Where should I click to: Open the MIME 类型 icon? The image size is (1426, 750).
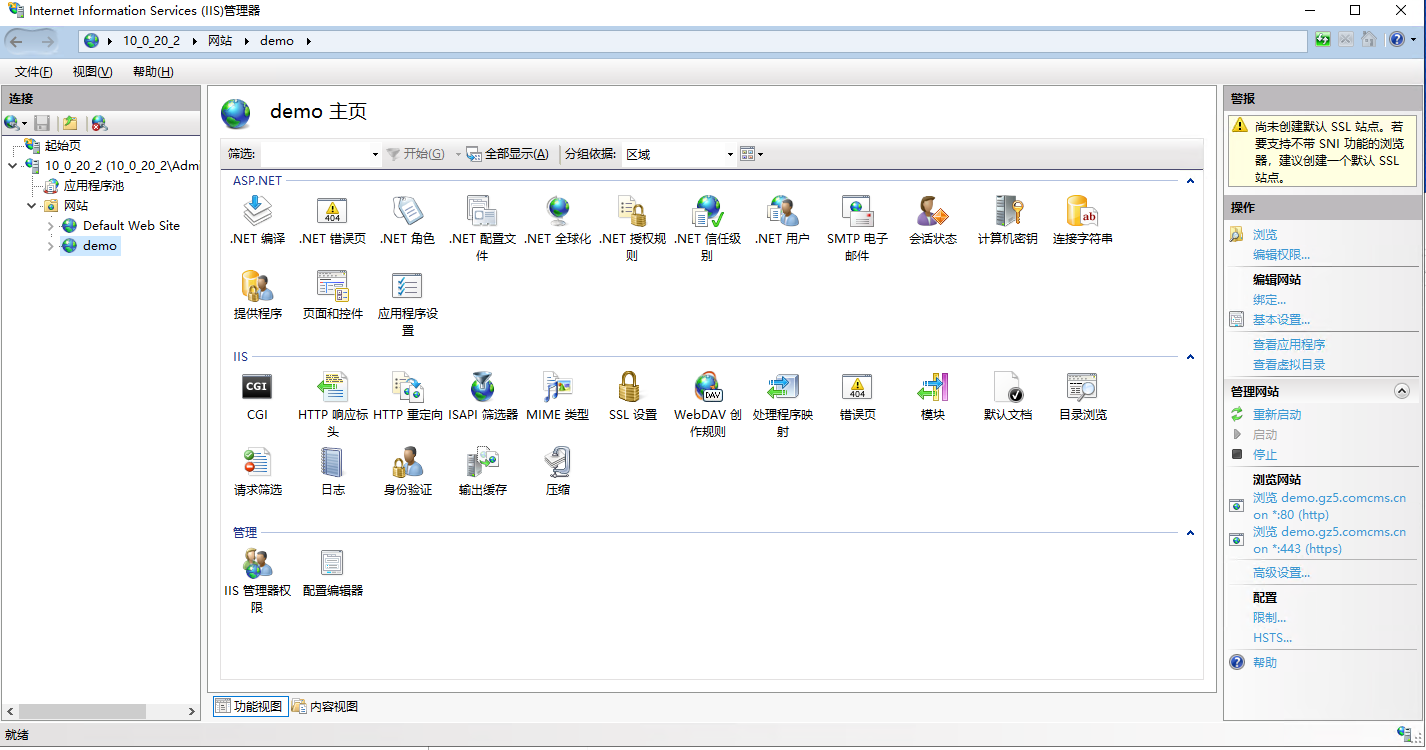tap(557, 396)
